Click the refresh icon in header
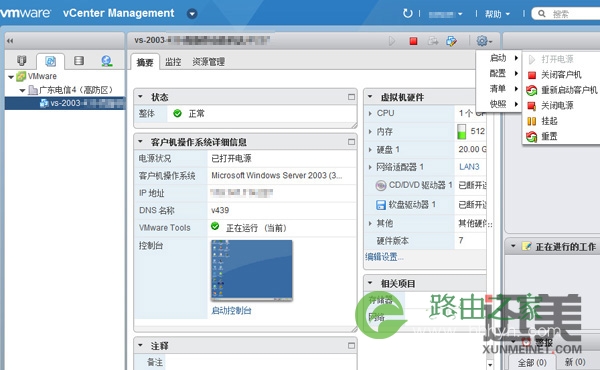 coord(408,14)
